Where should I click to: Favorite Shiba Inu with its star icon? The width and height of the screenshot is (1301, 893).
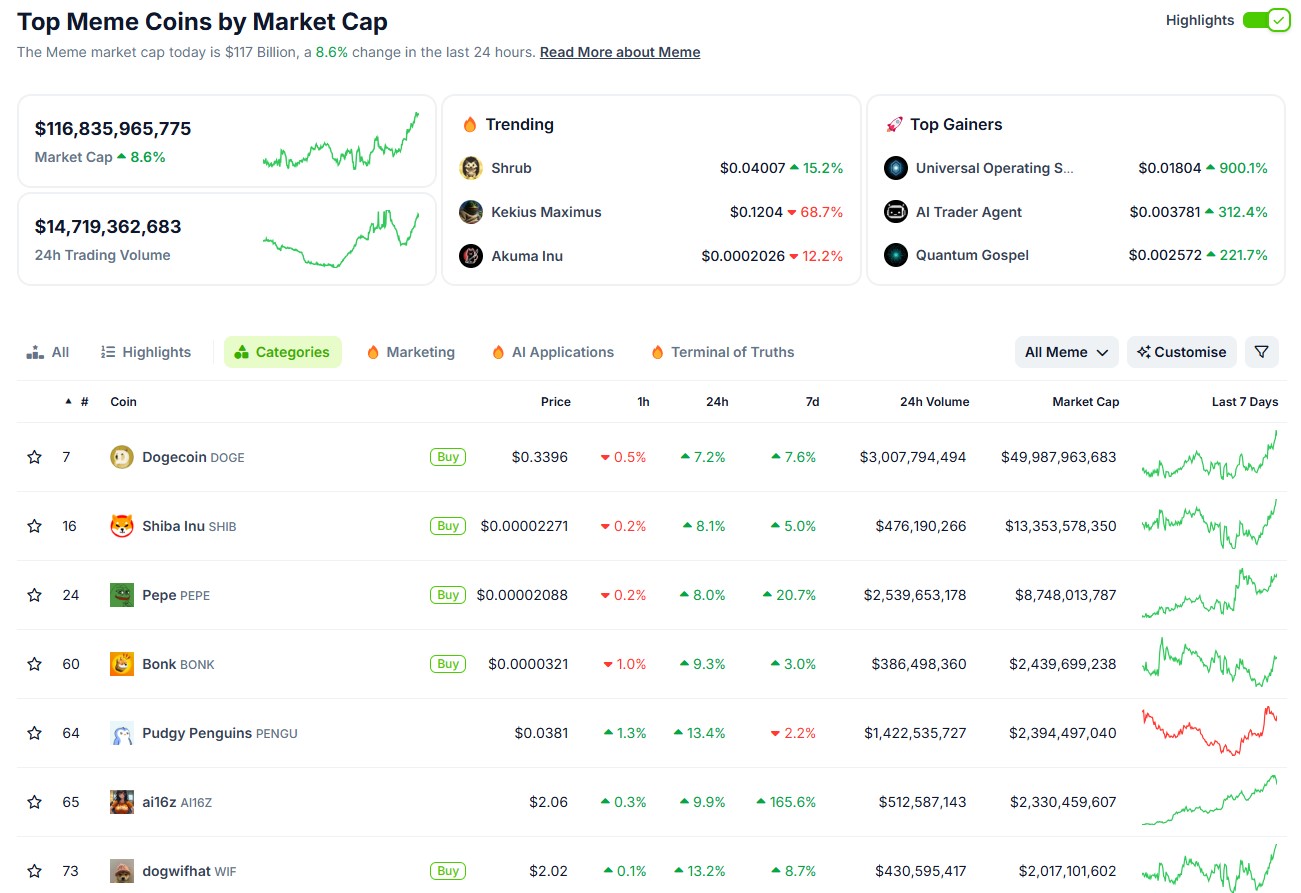(x=35, y=526)
